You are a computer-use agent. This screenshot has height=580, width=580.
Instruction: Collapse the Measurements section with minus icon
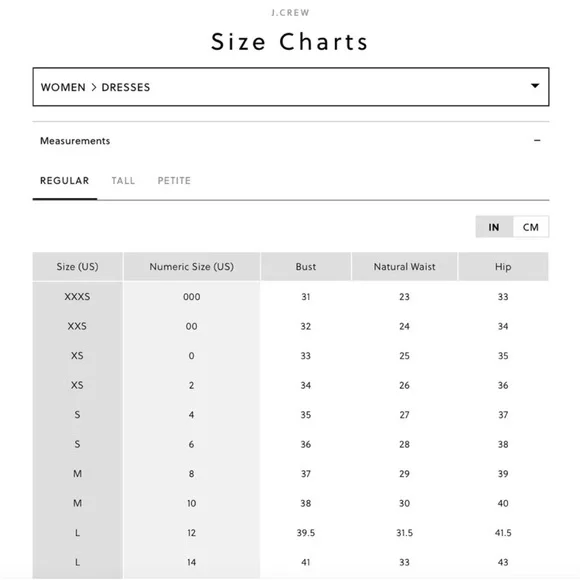537,141
